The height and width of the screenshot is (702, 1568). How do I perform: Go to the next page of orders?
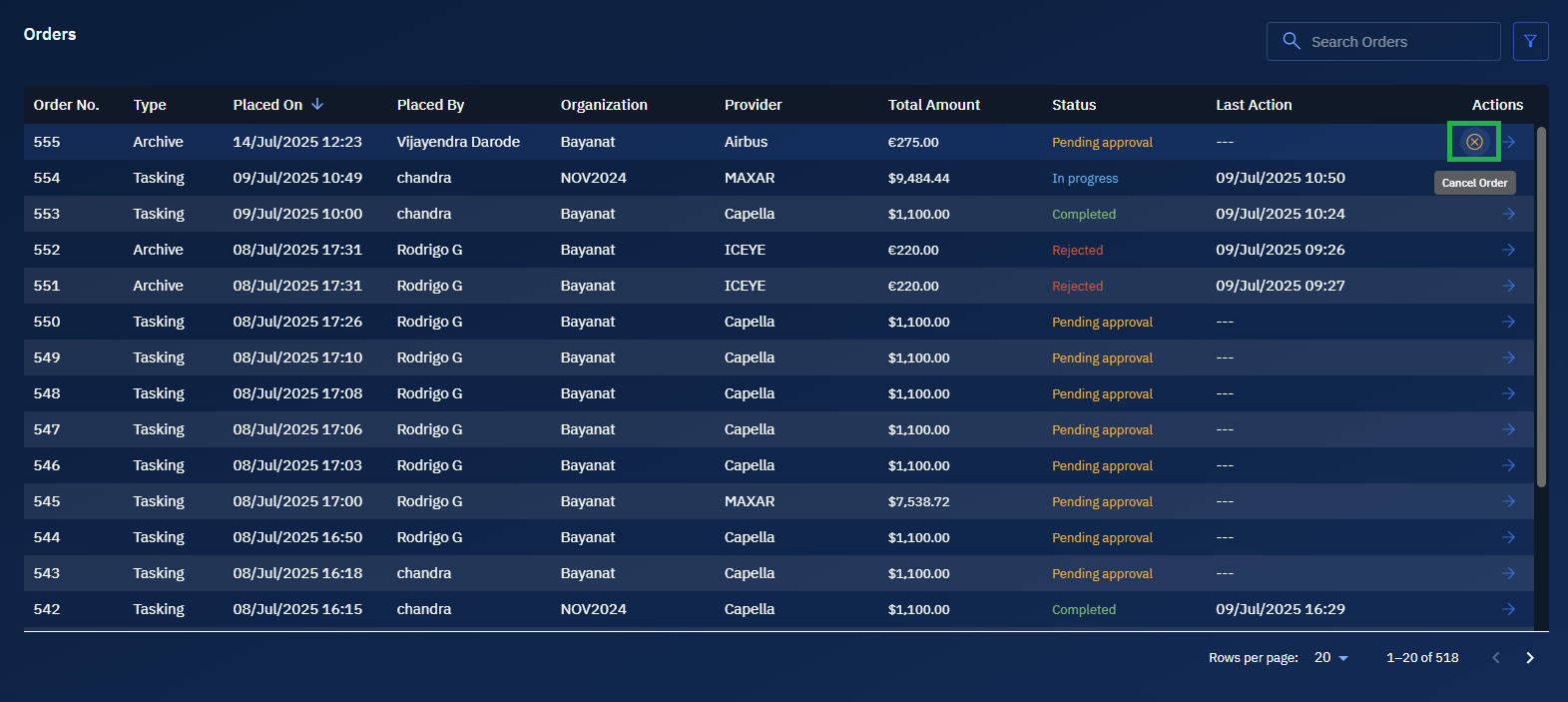tap(1530, 657)
